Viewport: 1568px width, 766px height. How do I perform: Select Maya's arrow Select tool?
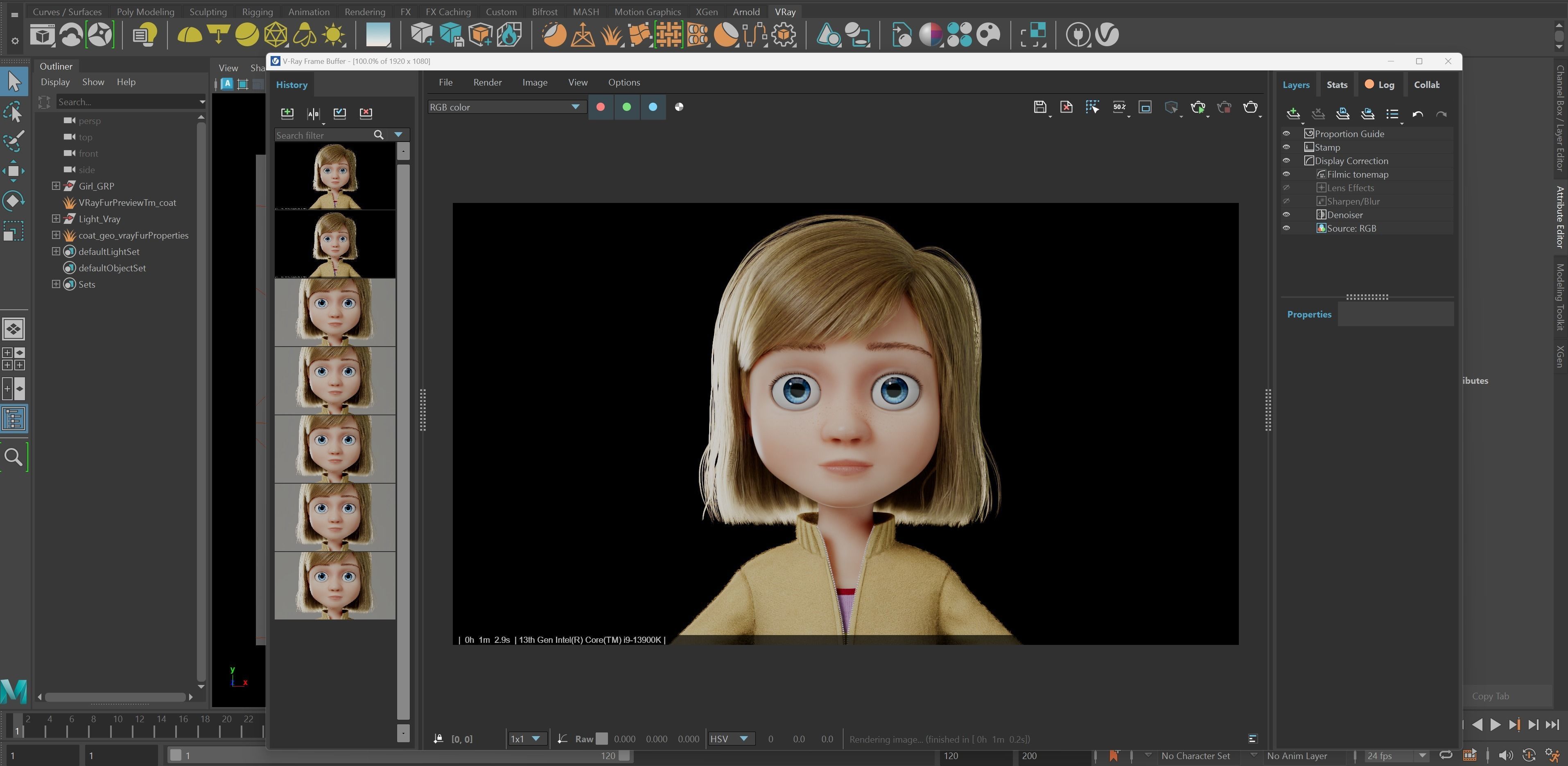pos(14,81)
